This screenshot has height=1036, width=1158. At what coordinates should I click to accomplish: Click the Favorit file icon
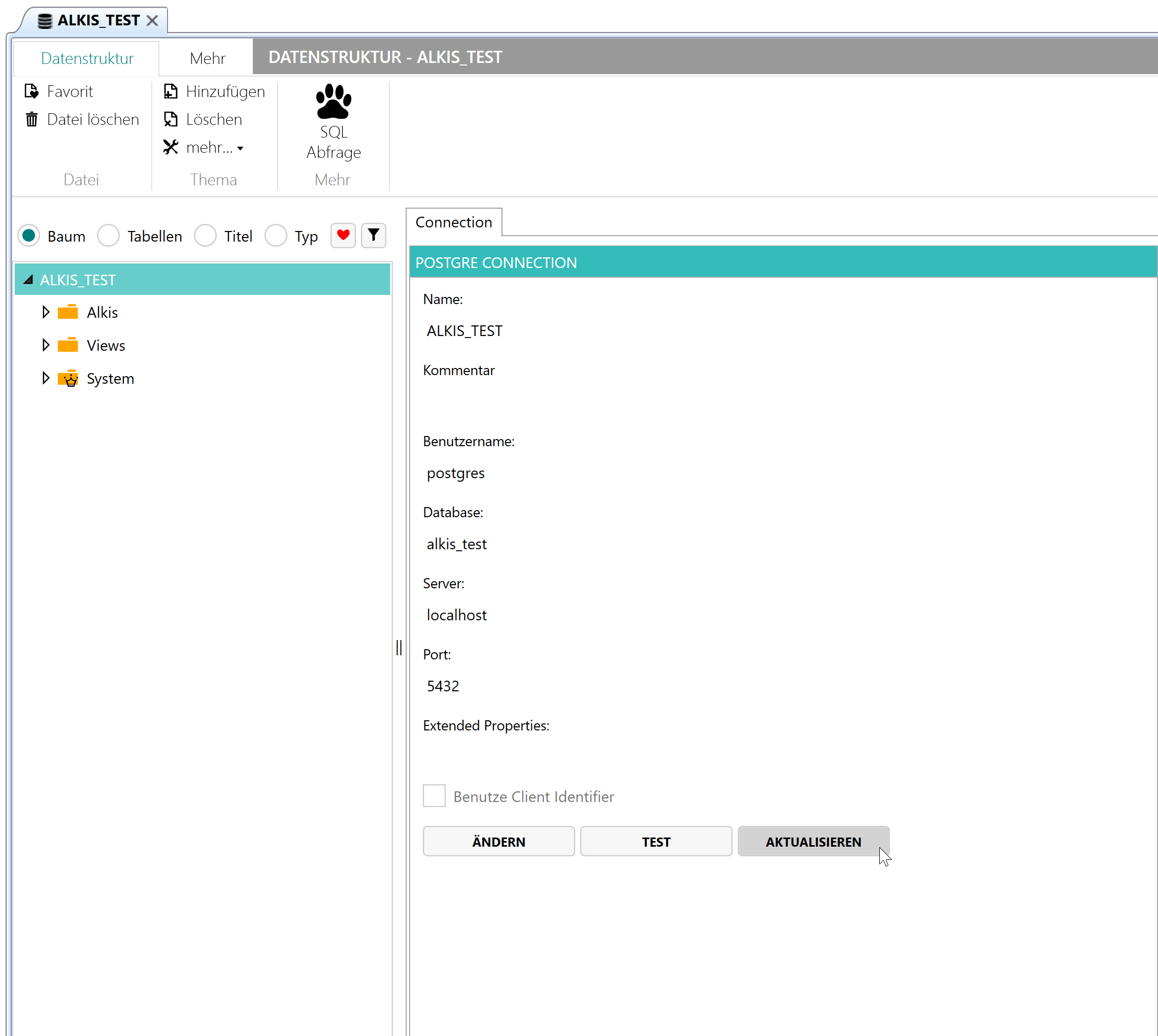(32, 91)
